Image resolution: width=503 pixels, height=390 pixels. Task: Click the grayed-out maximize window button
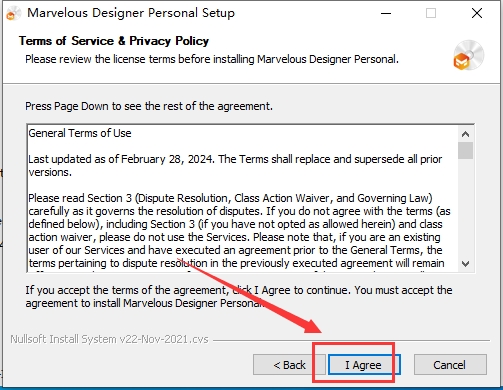431,14
